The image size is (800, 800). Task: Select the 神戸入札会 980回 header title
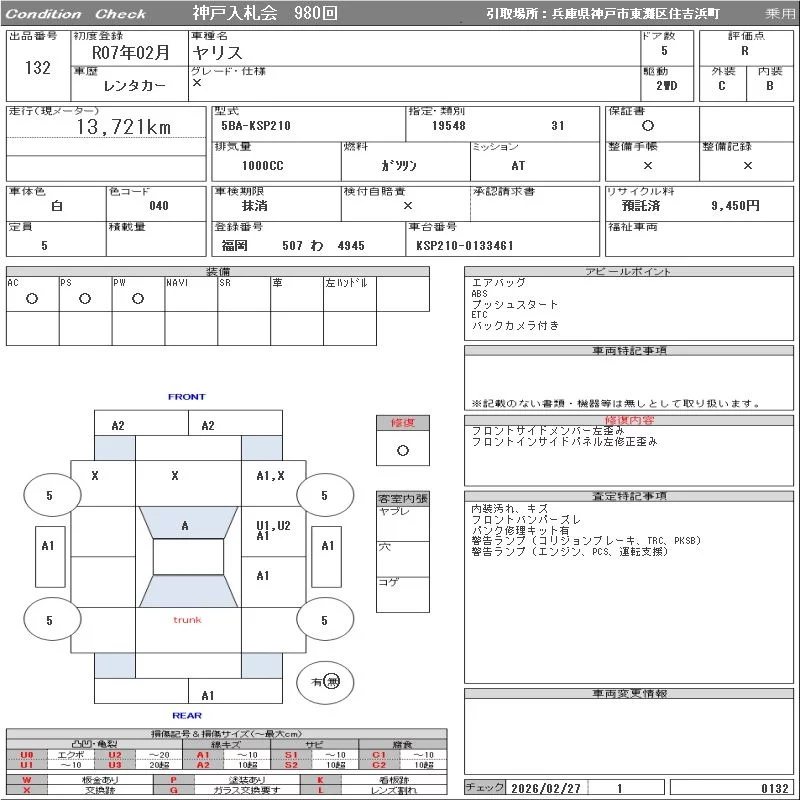point(265,14)
